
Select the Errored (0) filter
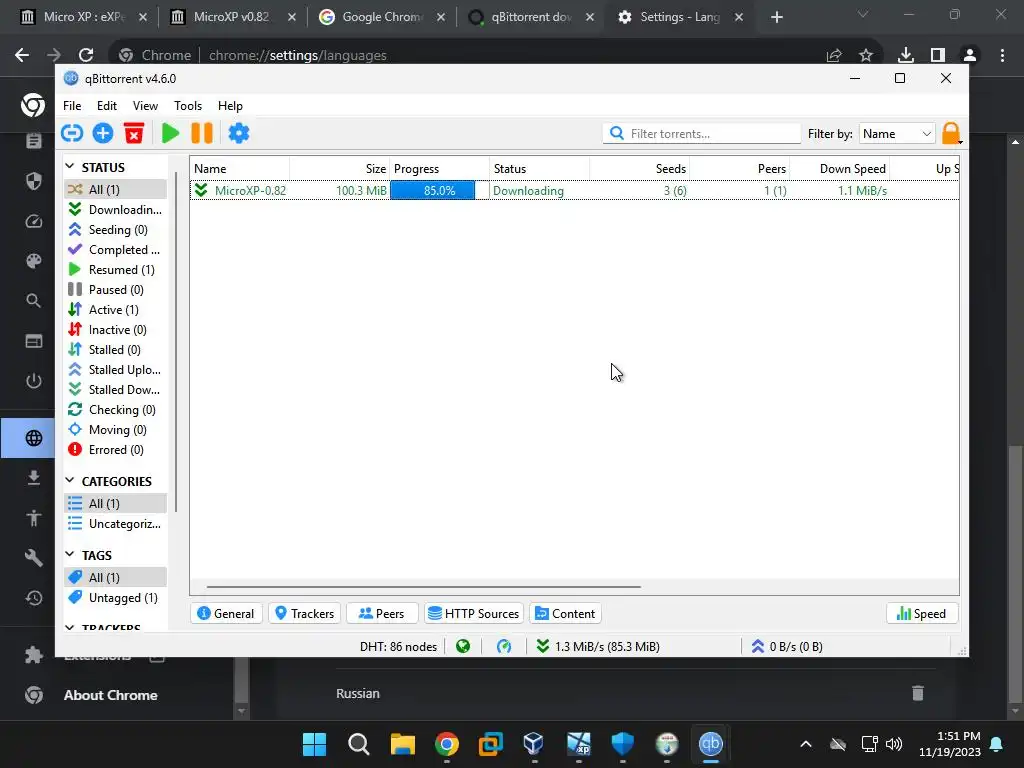point(116,450)
